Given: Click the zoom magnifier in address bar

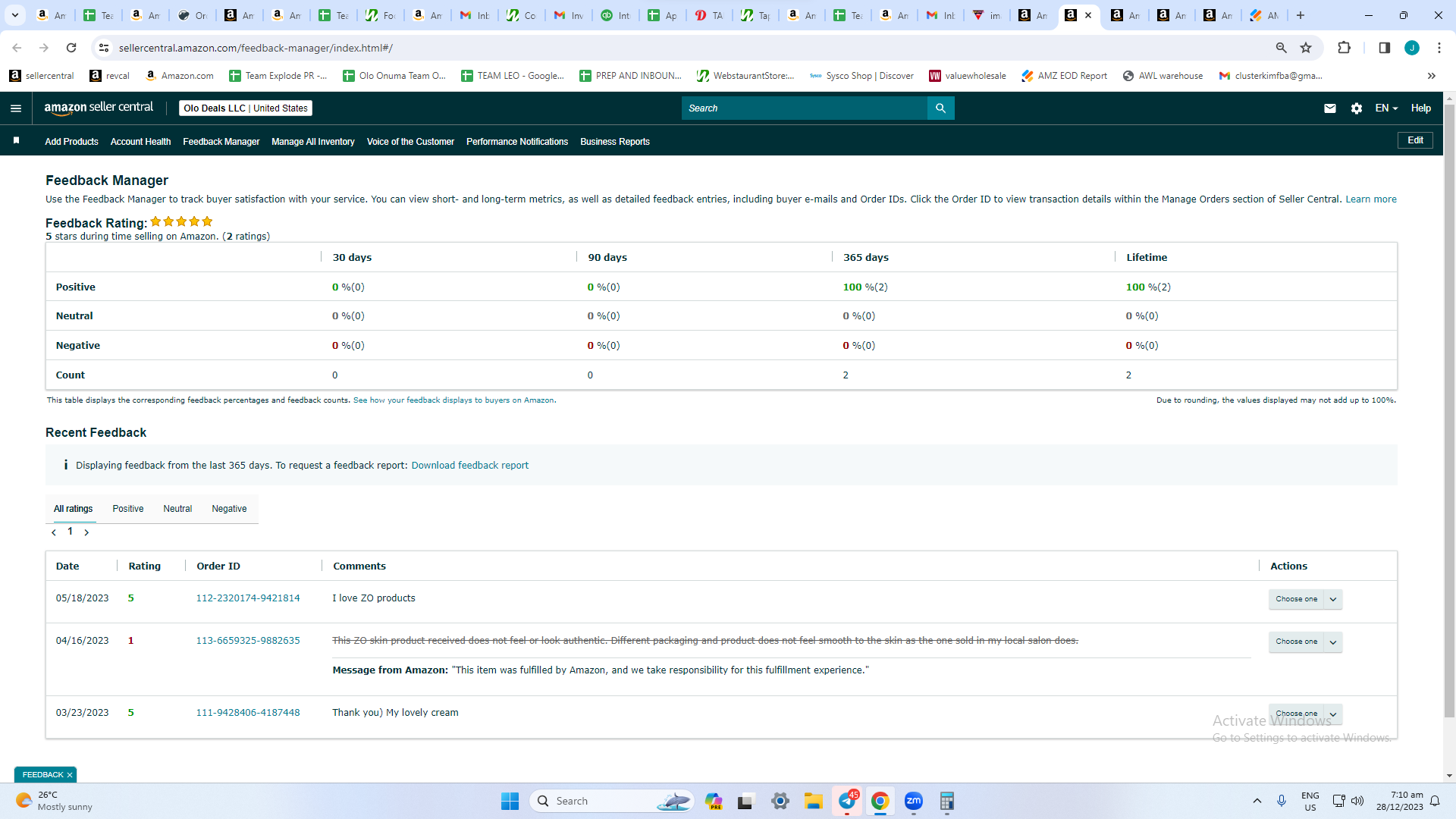Looking at the screenshot, I should point(1282,48).
